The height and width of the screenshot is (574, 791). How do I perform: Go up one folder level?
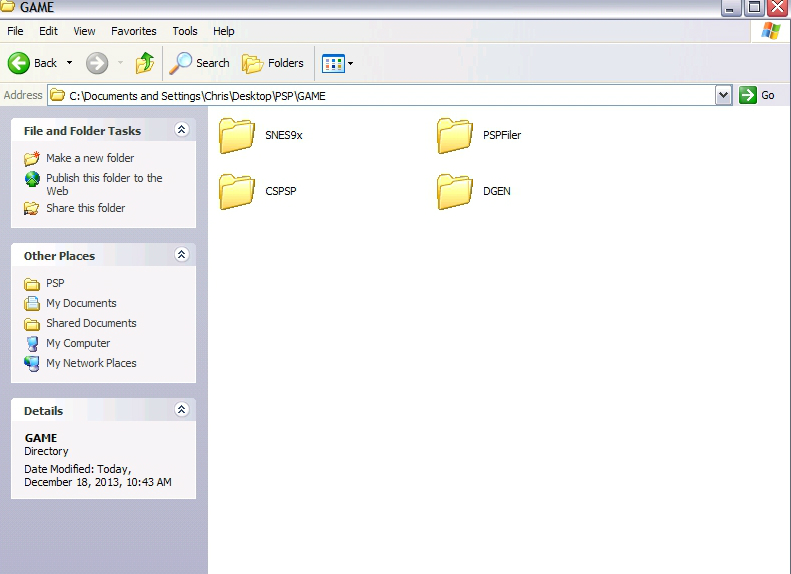(x=145, y=63)
